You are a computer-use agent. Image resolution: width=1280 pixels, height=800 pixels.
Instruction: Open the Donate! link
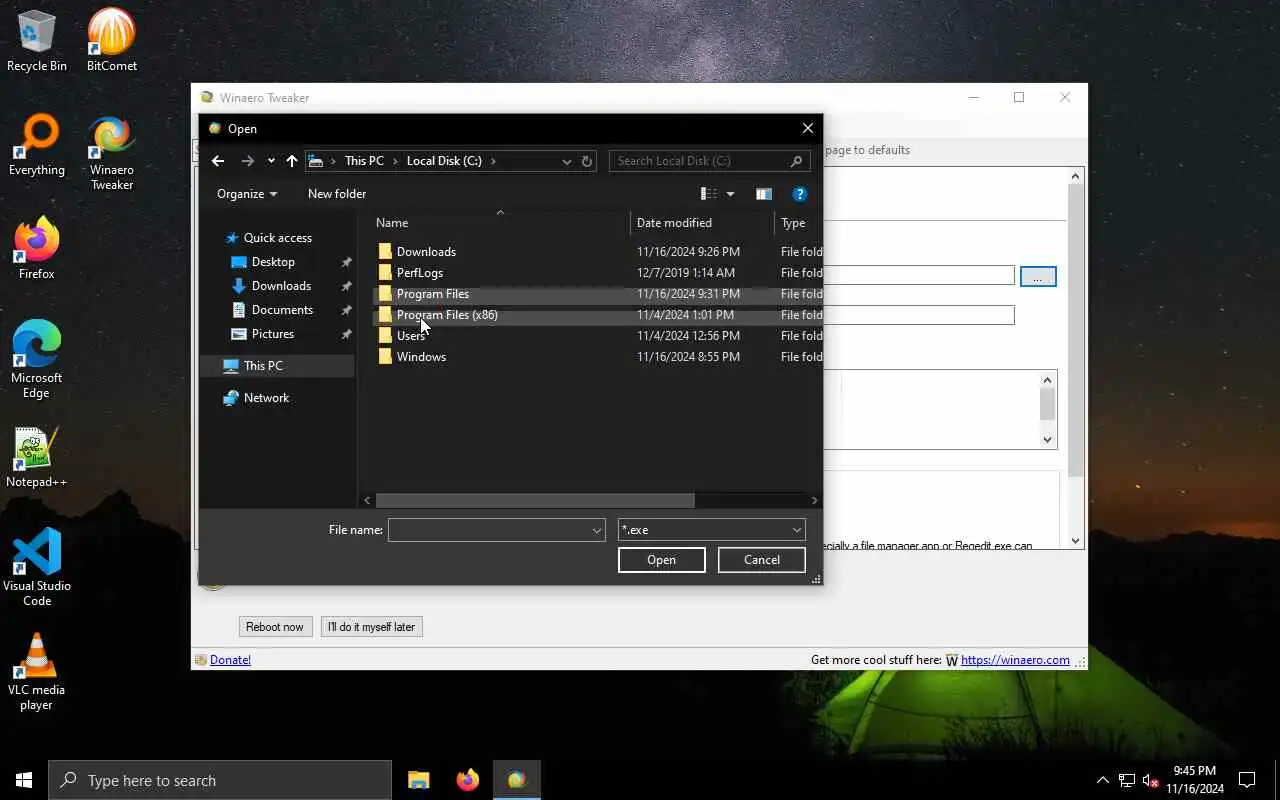click(x=230, y=660)
